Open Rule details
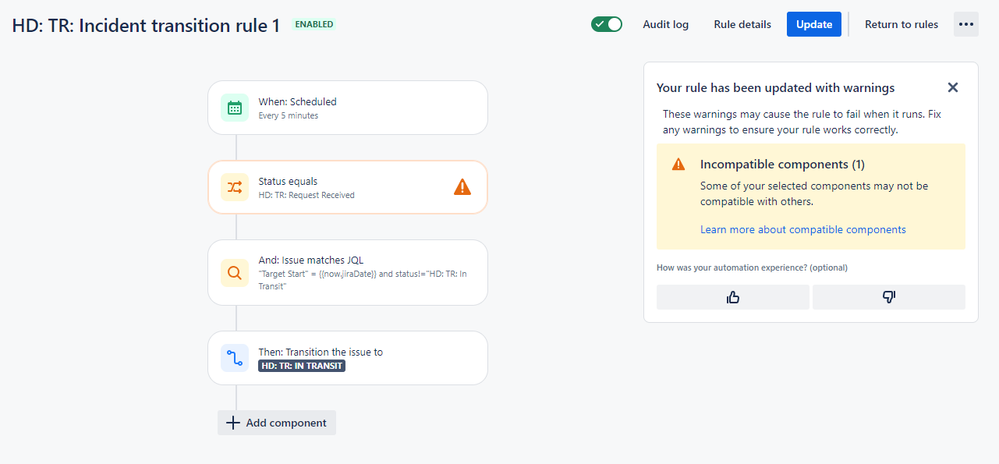The height and width of the screenshot is (464, 999). [742, 24]
